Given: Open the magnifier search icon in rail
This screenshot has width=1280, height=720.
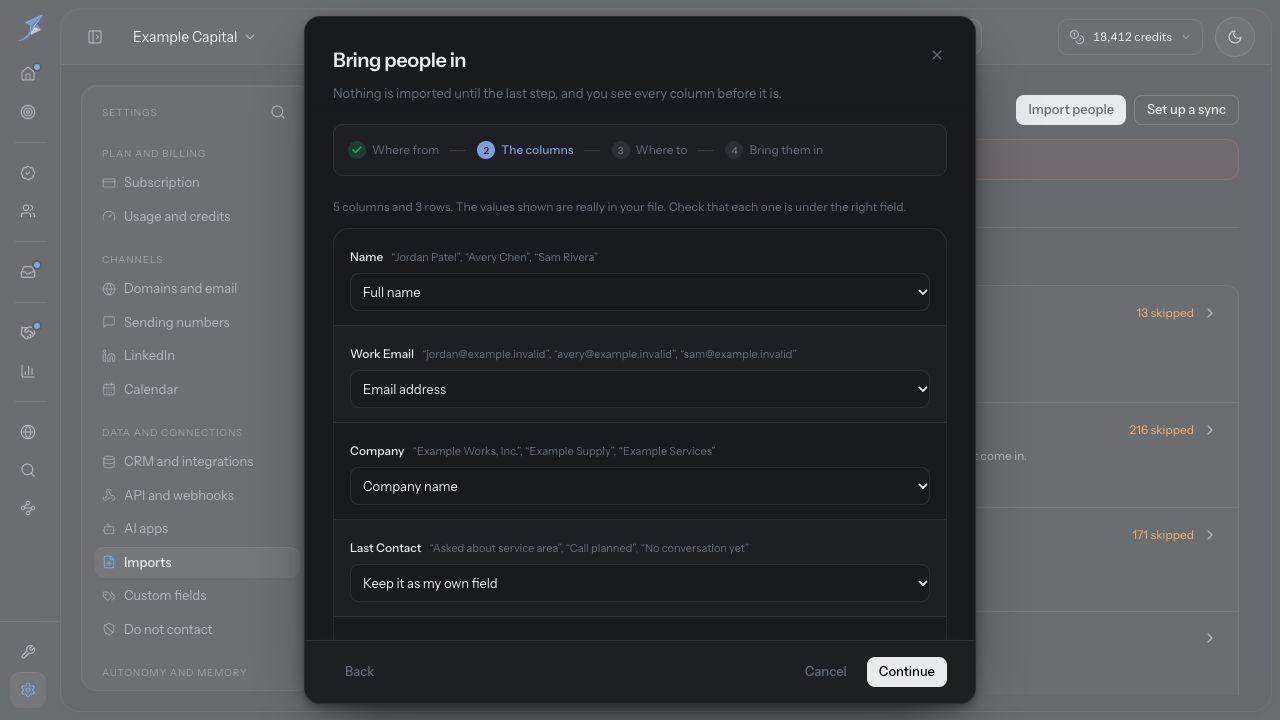Looking at the screenshot, I should [x=28, y=470].
